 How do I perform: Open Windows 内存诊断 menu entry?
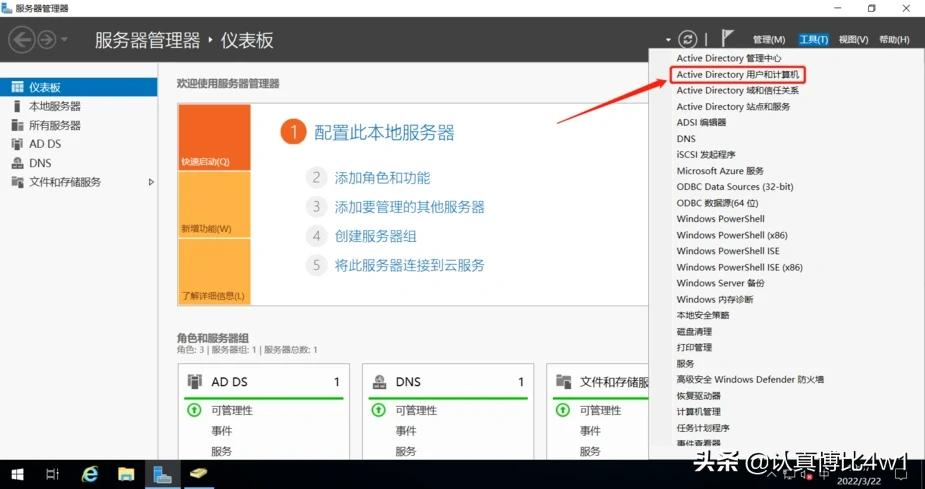715,299
